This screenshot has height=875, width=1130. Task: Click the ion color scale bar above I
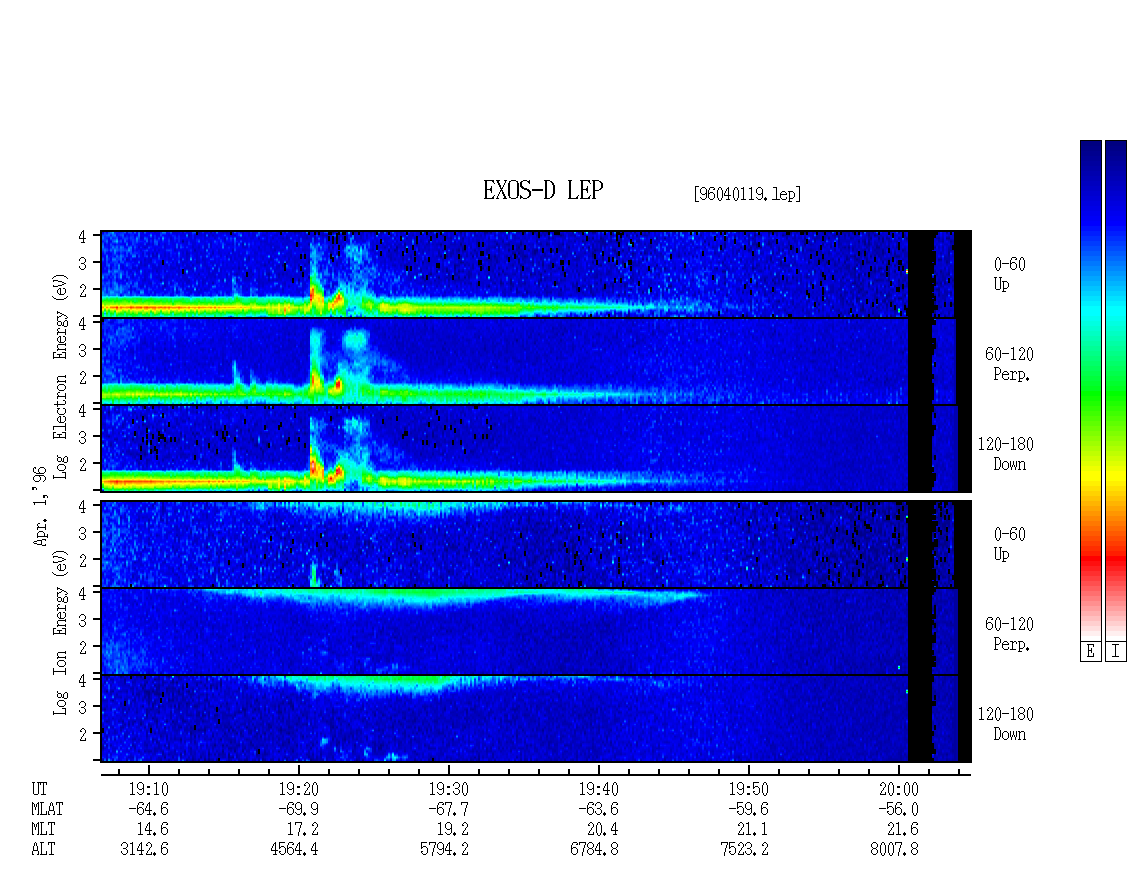1116,390
